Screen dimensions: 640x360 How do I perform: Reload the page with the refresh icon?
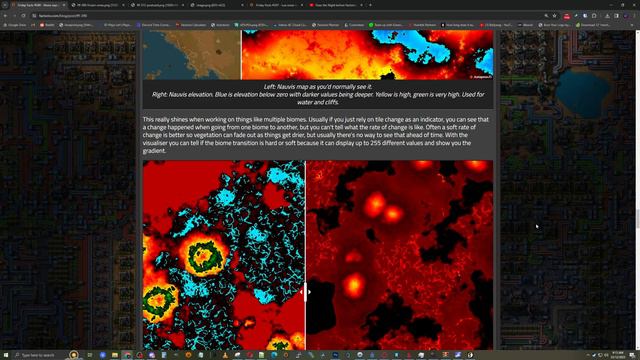[x=23, y=16]
